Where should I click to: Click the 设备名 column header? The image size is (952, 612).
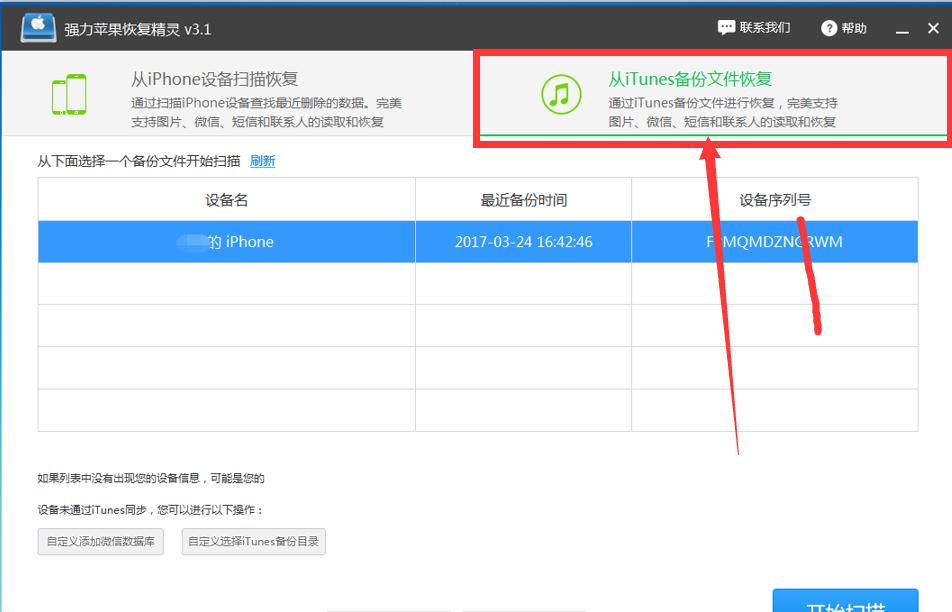tap(227, 201)
